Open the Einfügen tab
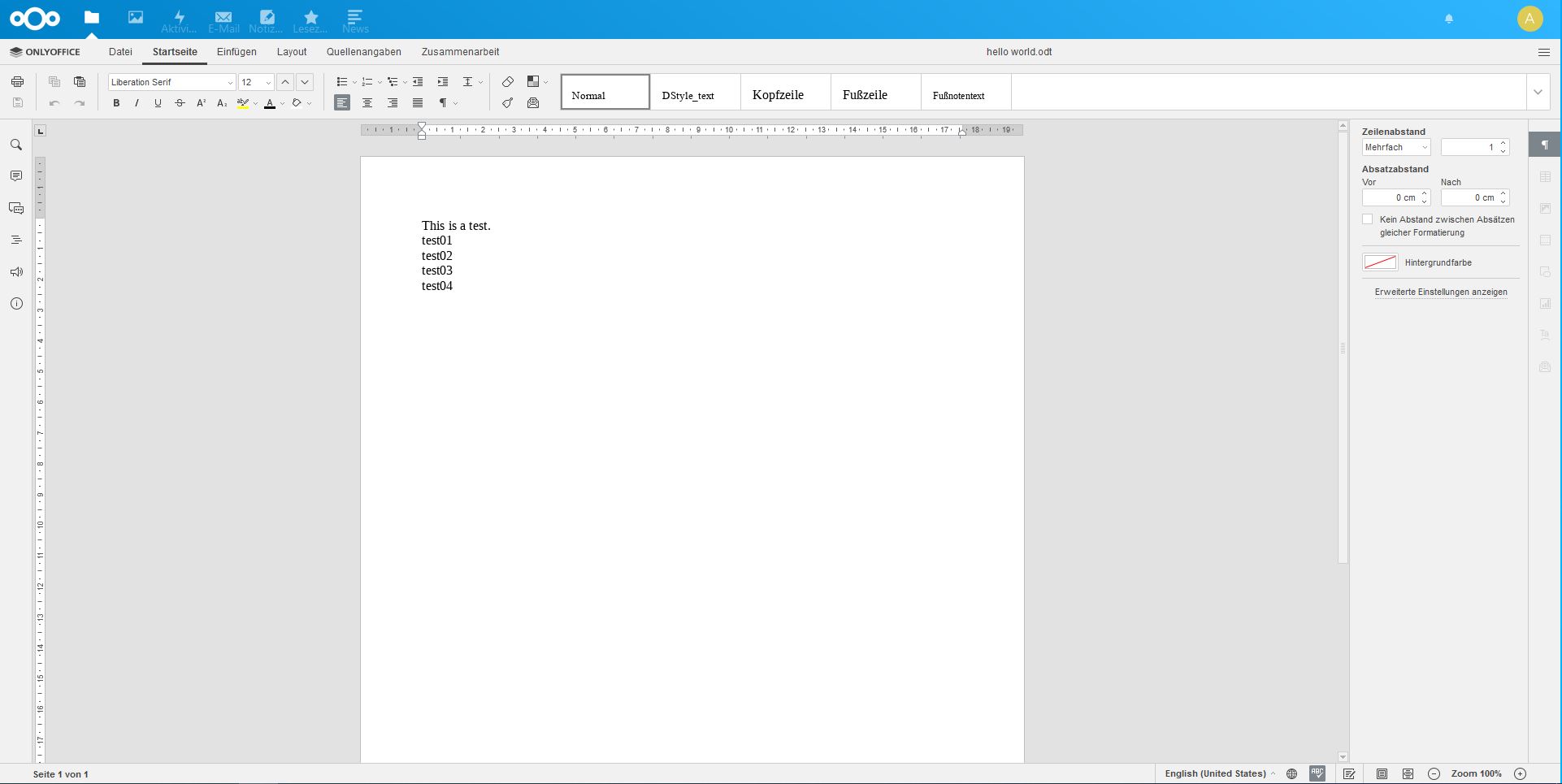This screenshot has height=784, width=1562. point(236,52)
